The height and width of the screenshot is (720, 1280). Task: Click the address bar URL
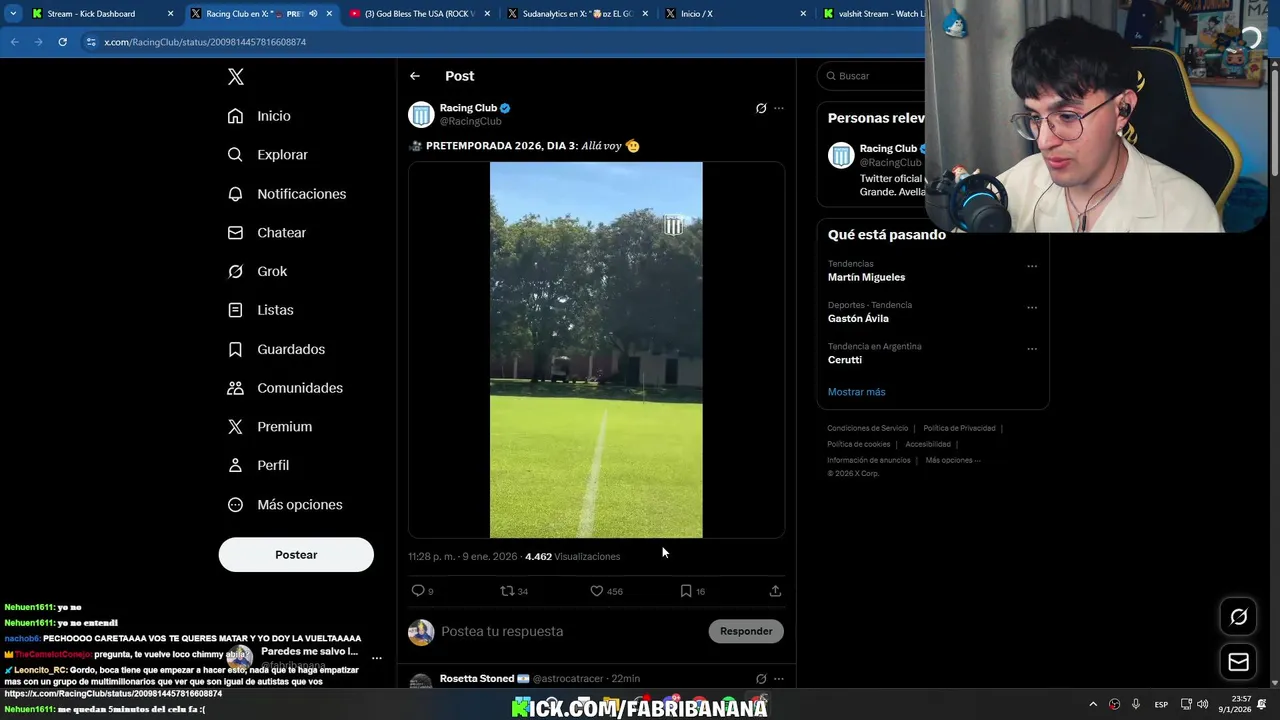205,42
